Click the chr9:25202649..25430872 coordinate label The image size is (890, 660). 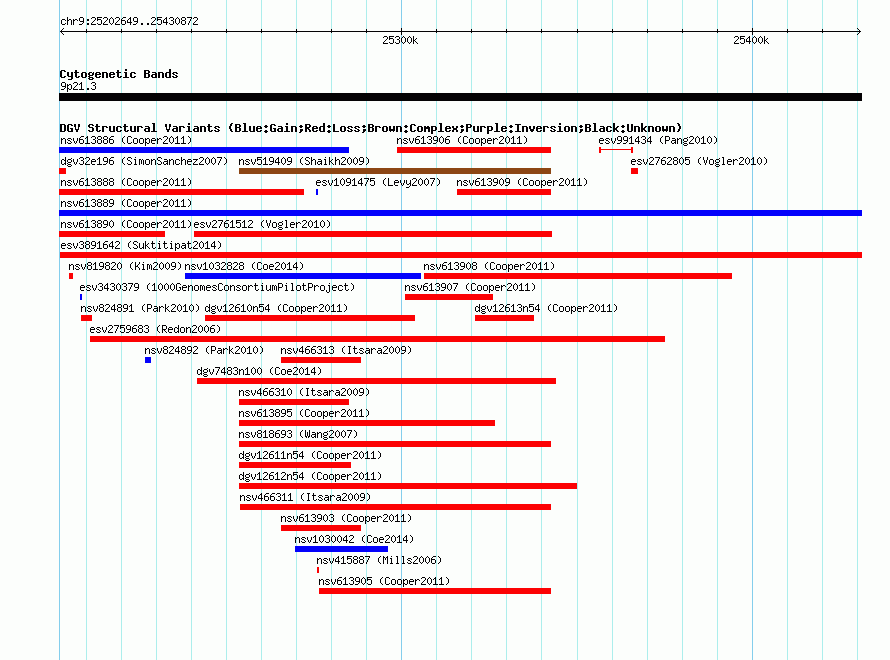(129, 21)
